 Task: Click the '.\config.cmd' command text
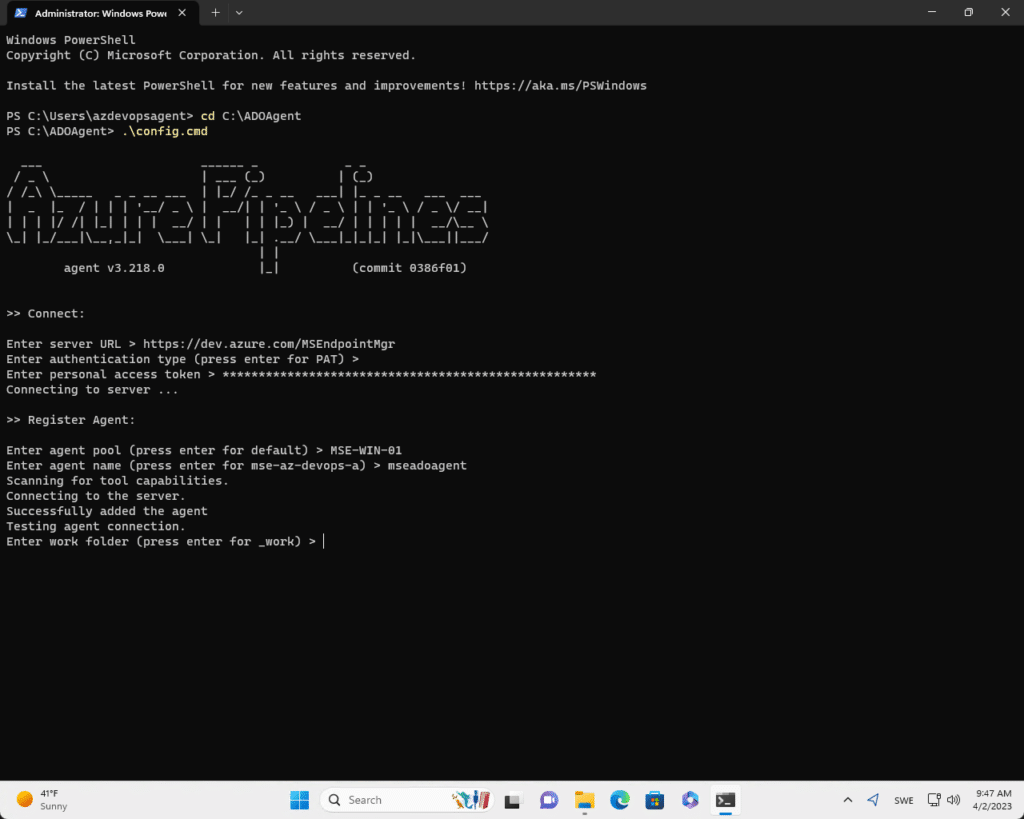click(165, 131)
